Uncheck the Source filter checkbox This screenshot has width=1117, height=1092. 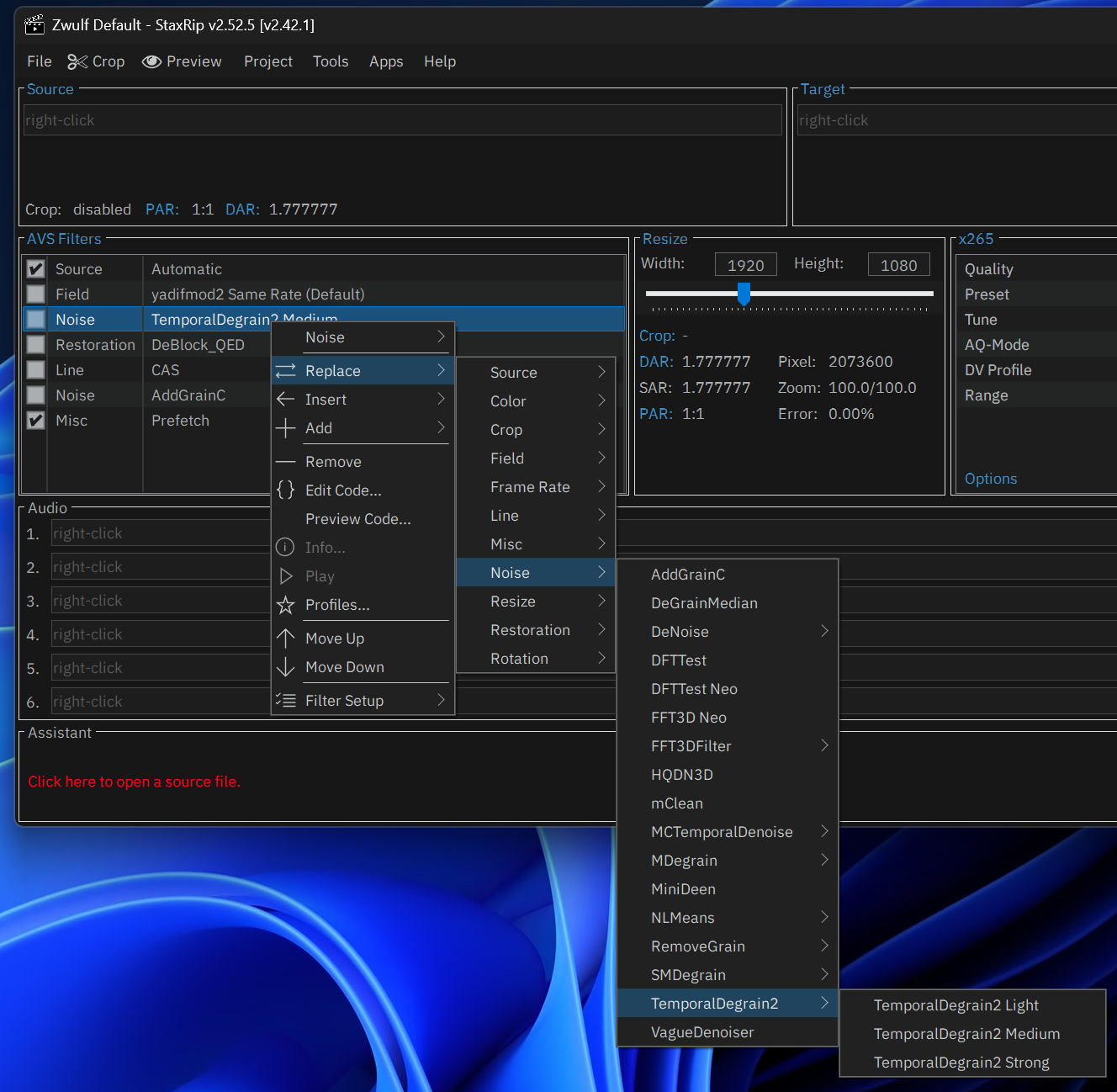(35, 269)
